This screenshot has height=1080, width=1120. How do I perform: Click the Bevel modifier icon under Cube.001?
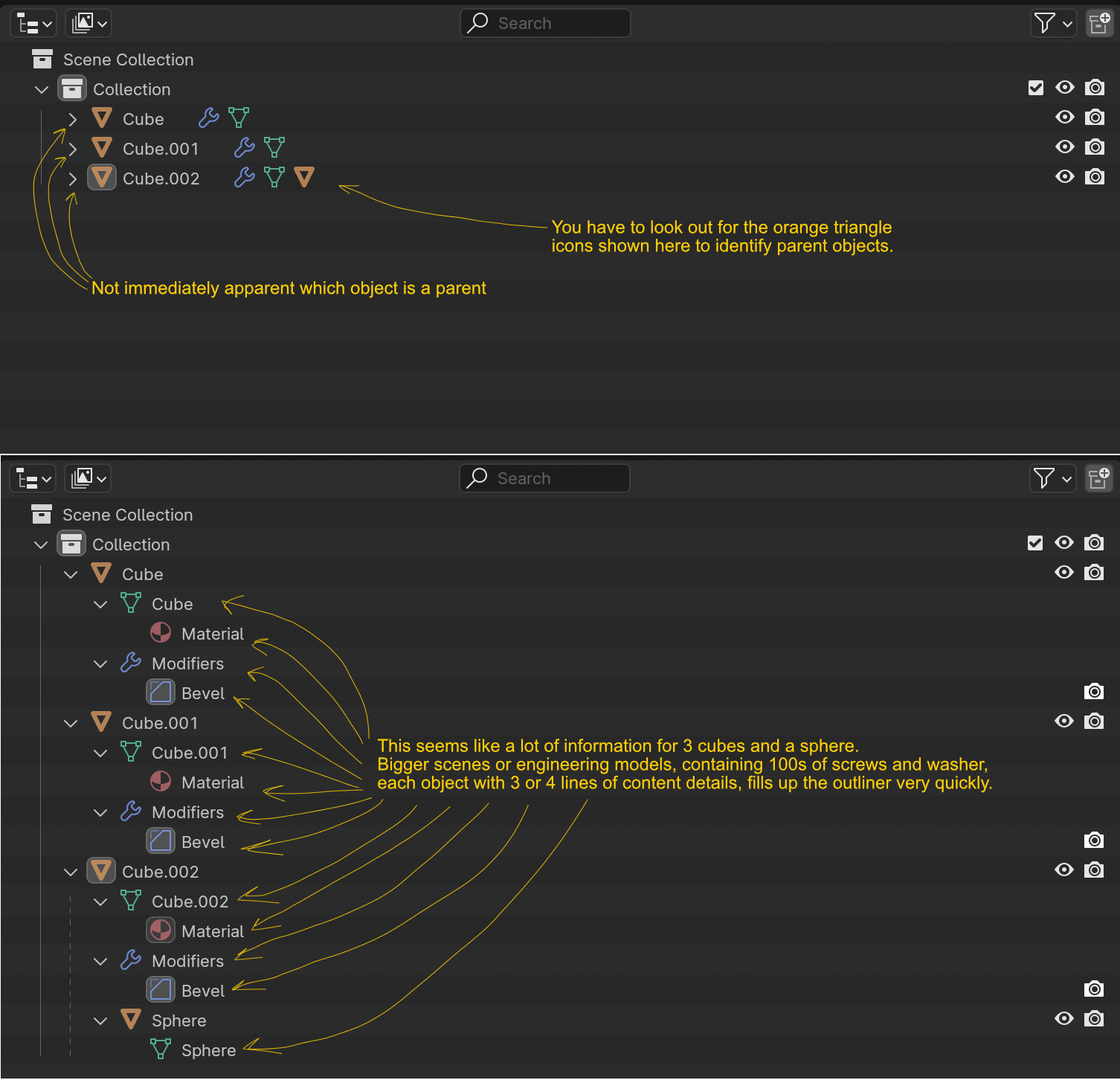pos(161,841)
